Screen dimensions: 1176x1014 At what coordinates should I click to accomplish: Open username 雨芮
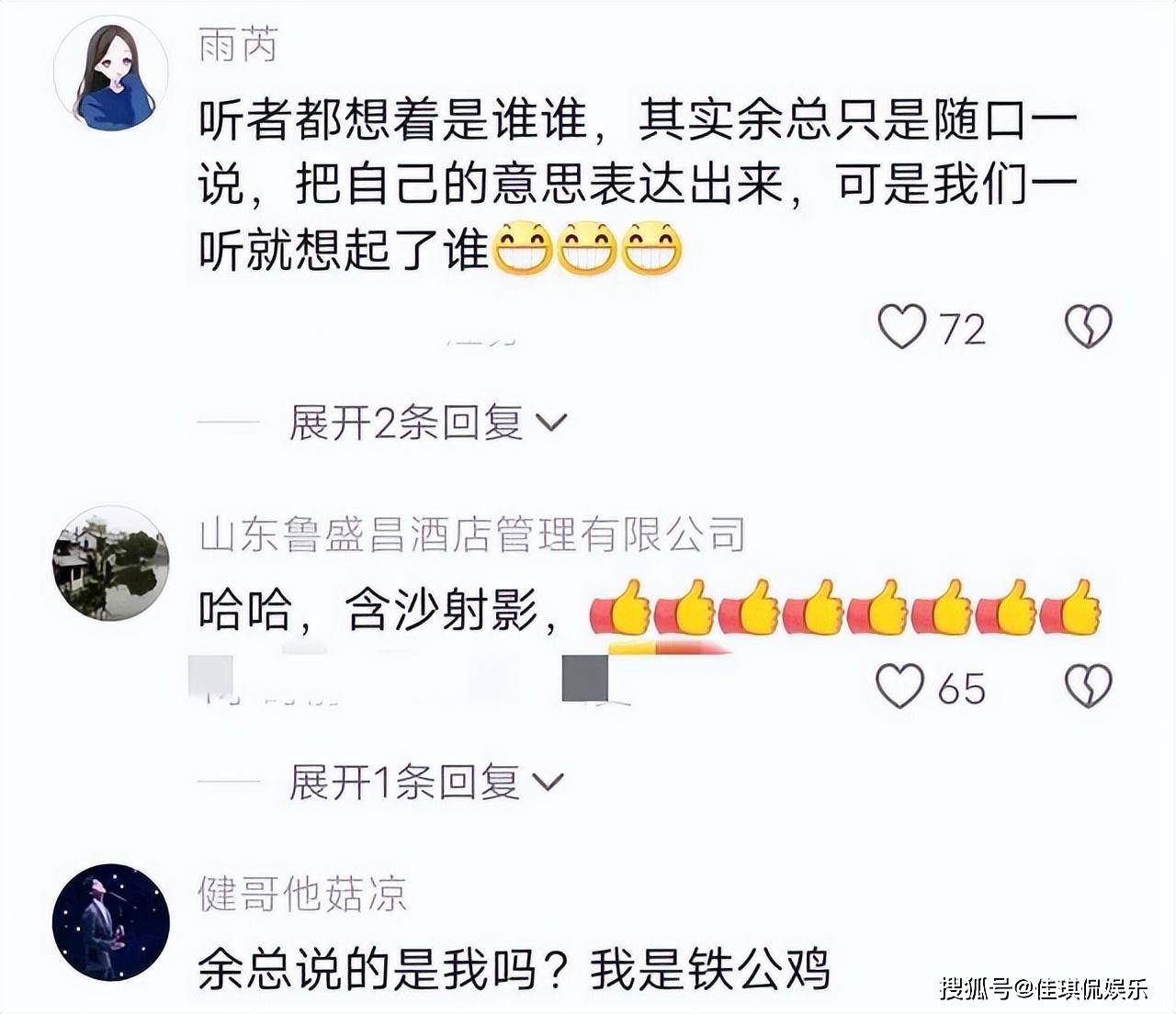(238, 44)
